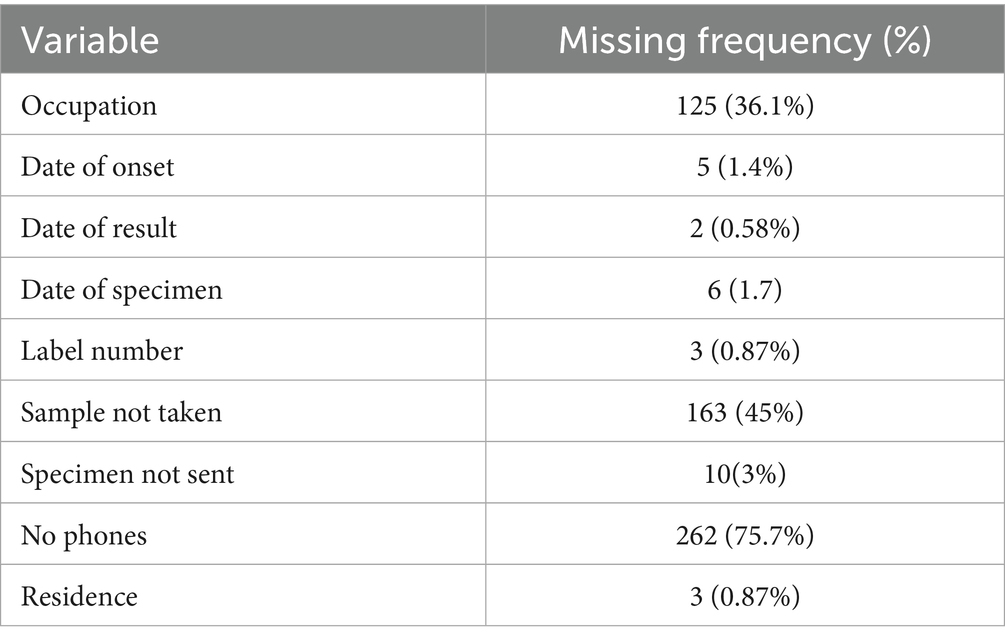Click the Variable column header

90,41
